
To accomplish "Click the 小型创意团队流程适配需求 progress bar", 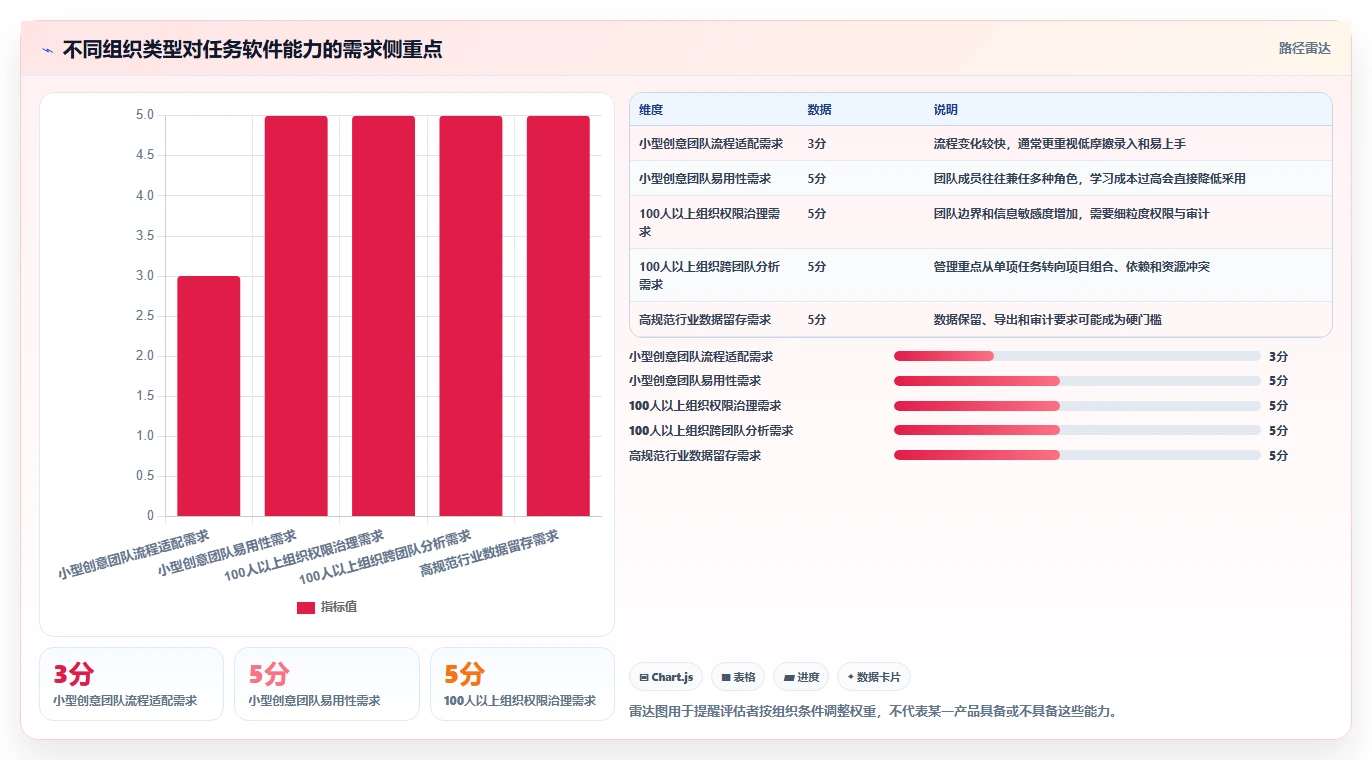I will pyautogui.click(x=1077, y=356).
